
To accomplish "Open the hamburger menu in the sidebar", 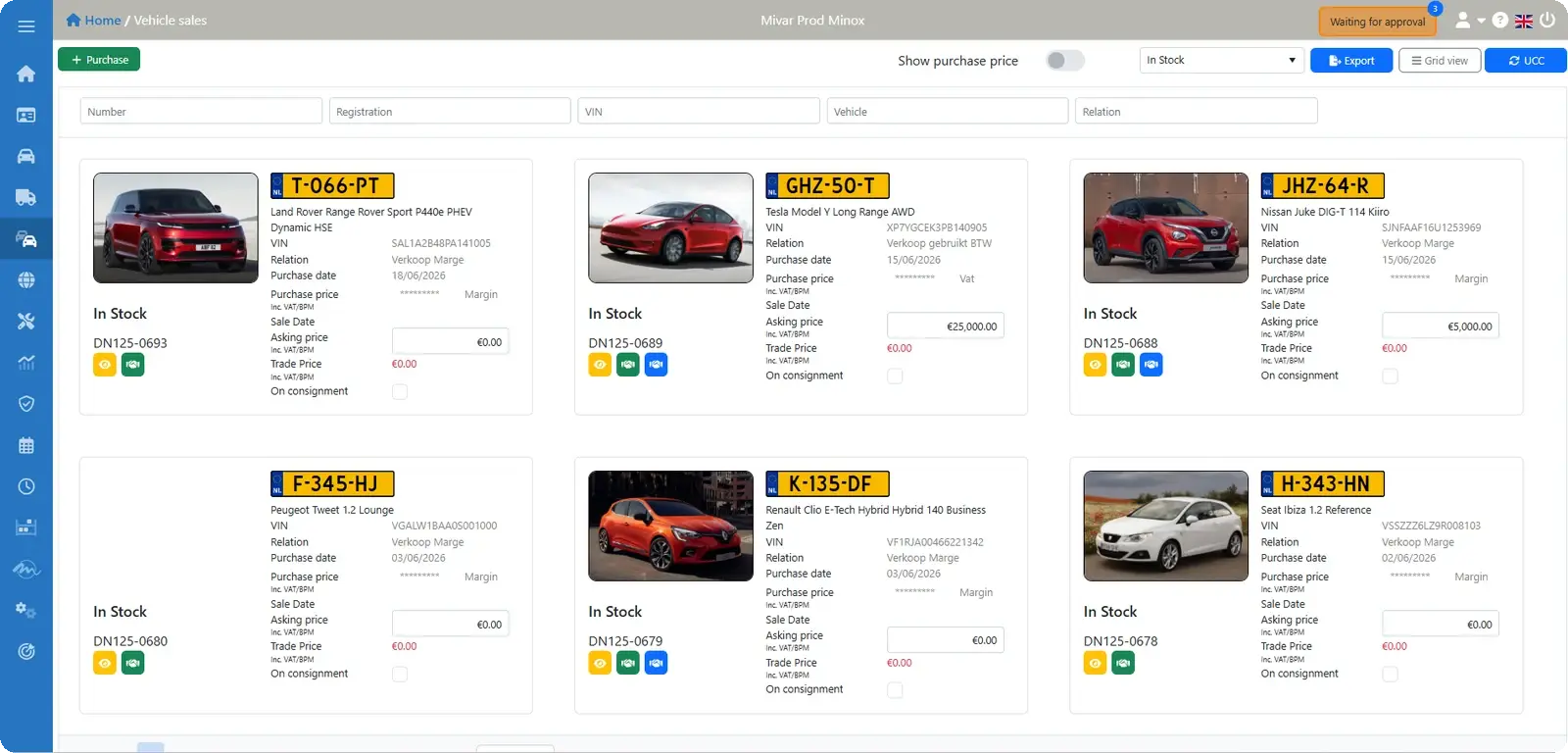I will 26,26.
